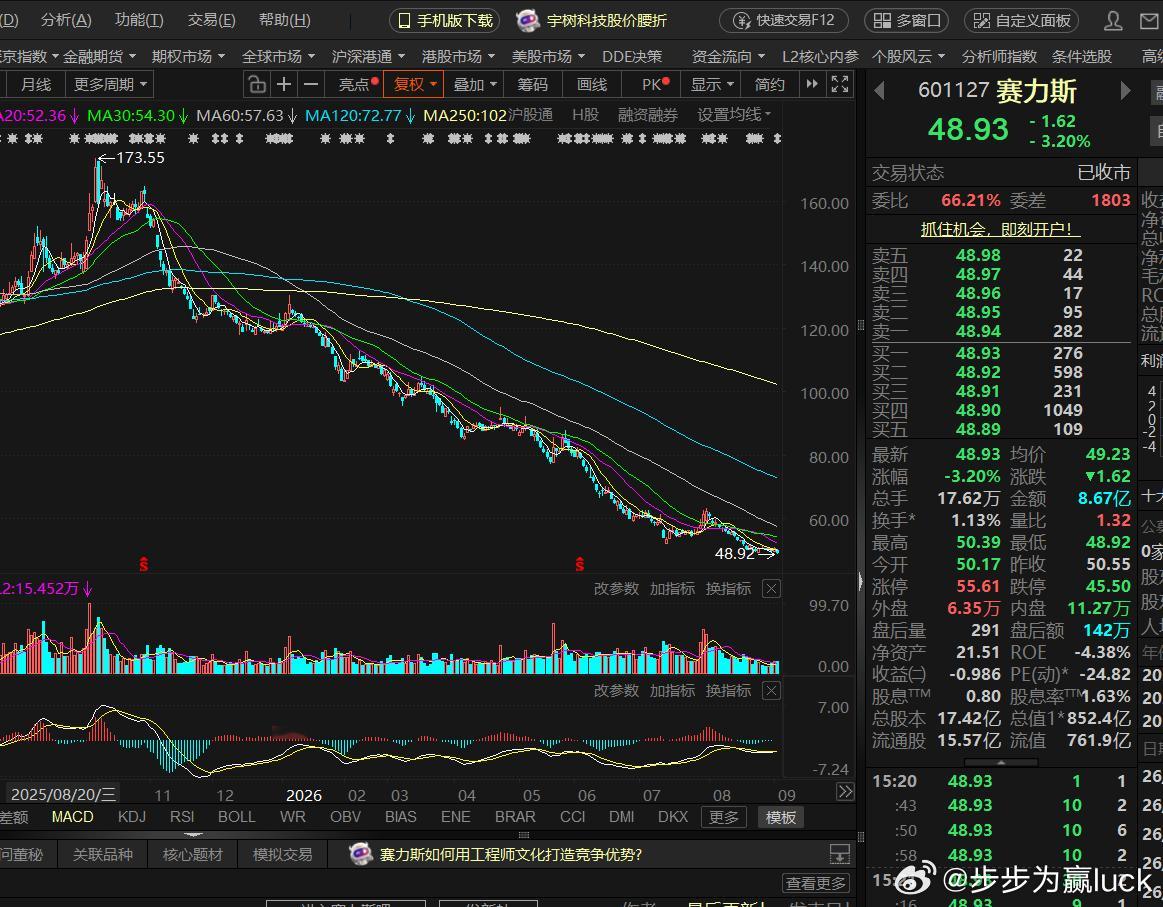Viewport: 1163px width, 907px height.
Task: Open 交易(E) menu
Action: [x=211, y=20]
